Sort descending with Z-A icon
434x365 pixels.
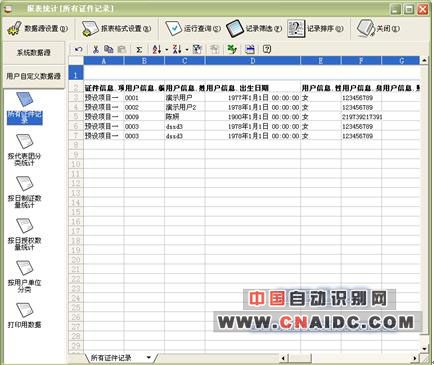pos(177,49)
